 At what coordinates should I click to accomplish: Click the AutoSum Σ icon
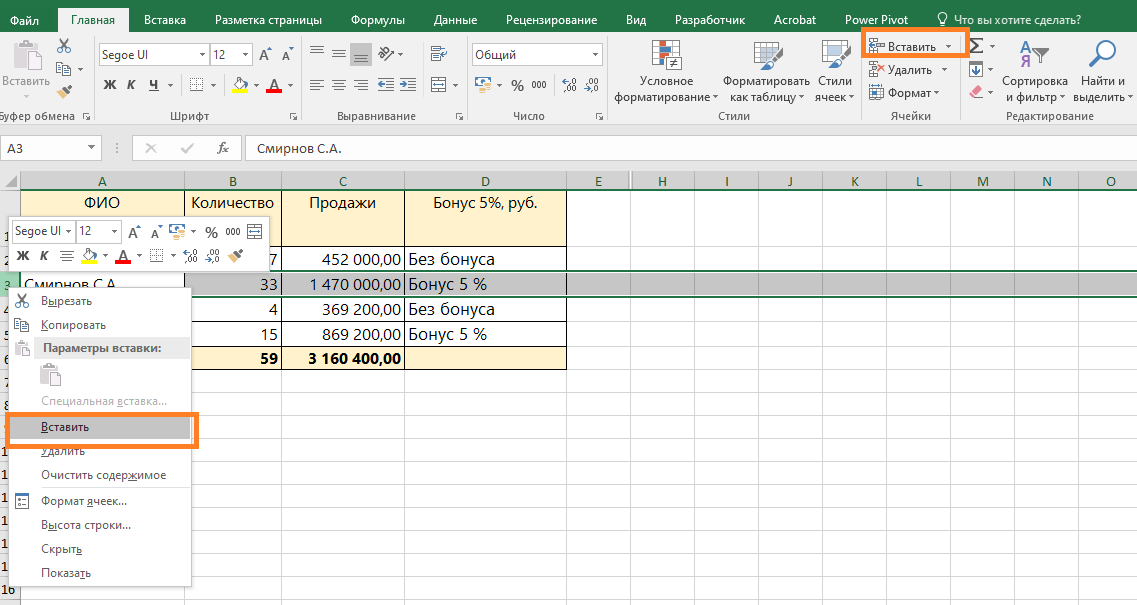click(x=975, y=43)
